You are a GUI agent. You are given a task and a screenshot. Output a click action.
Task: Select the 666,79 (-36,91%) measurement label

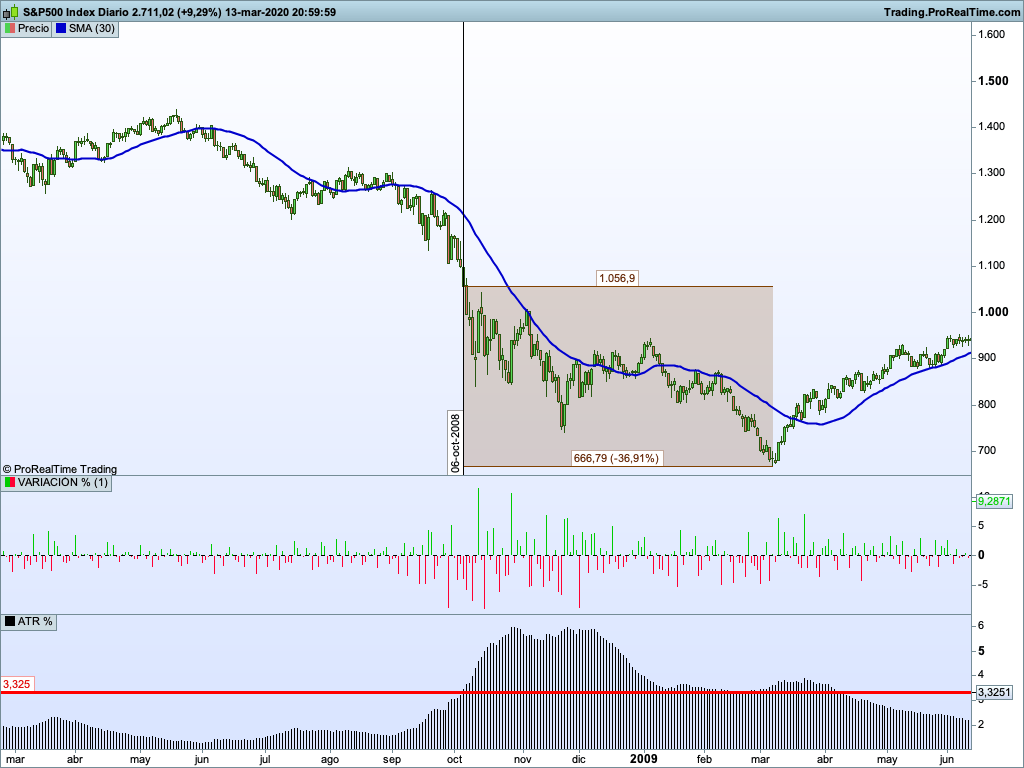point(617,458)
